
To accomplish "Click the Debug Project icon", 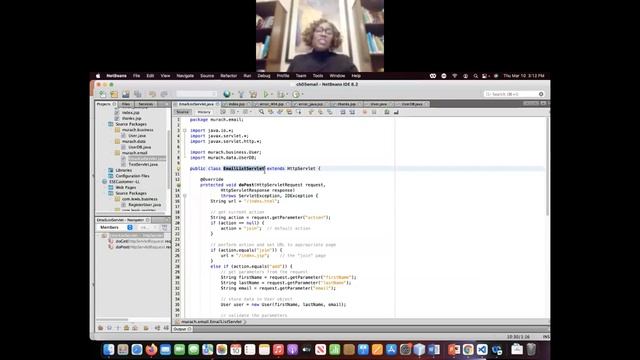I will click(280, 94).
